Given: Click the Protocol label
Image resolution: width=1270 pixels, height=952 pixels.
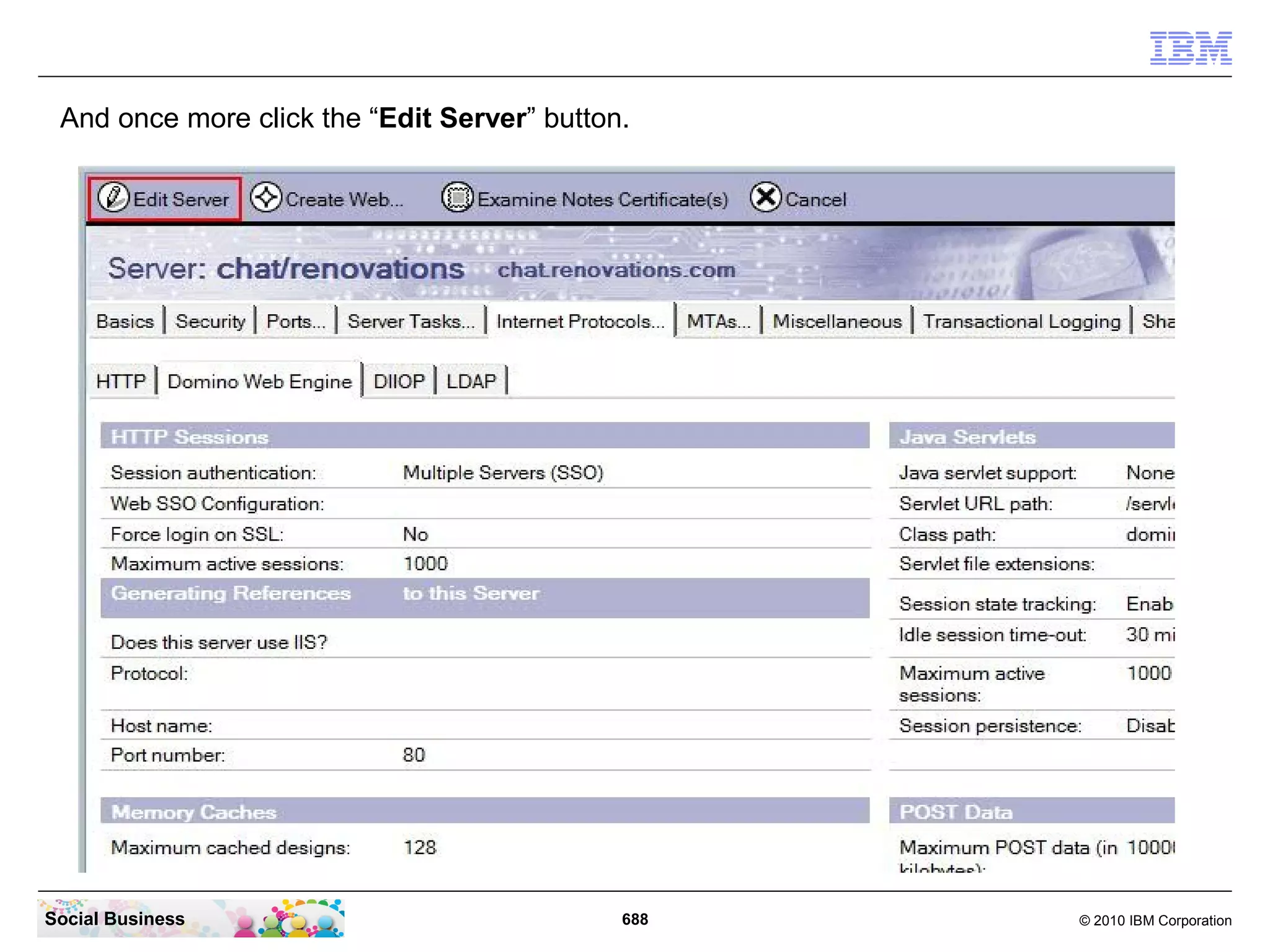Looking at the screenshot, I should [149, 673].
